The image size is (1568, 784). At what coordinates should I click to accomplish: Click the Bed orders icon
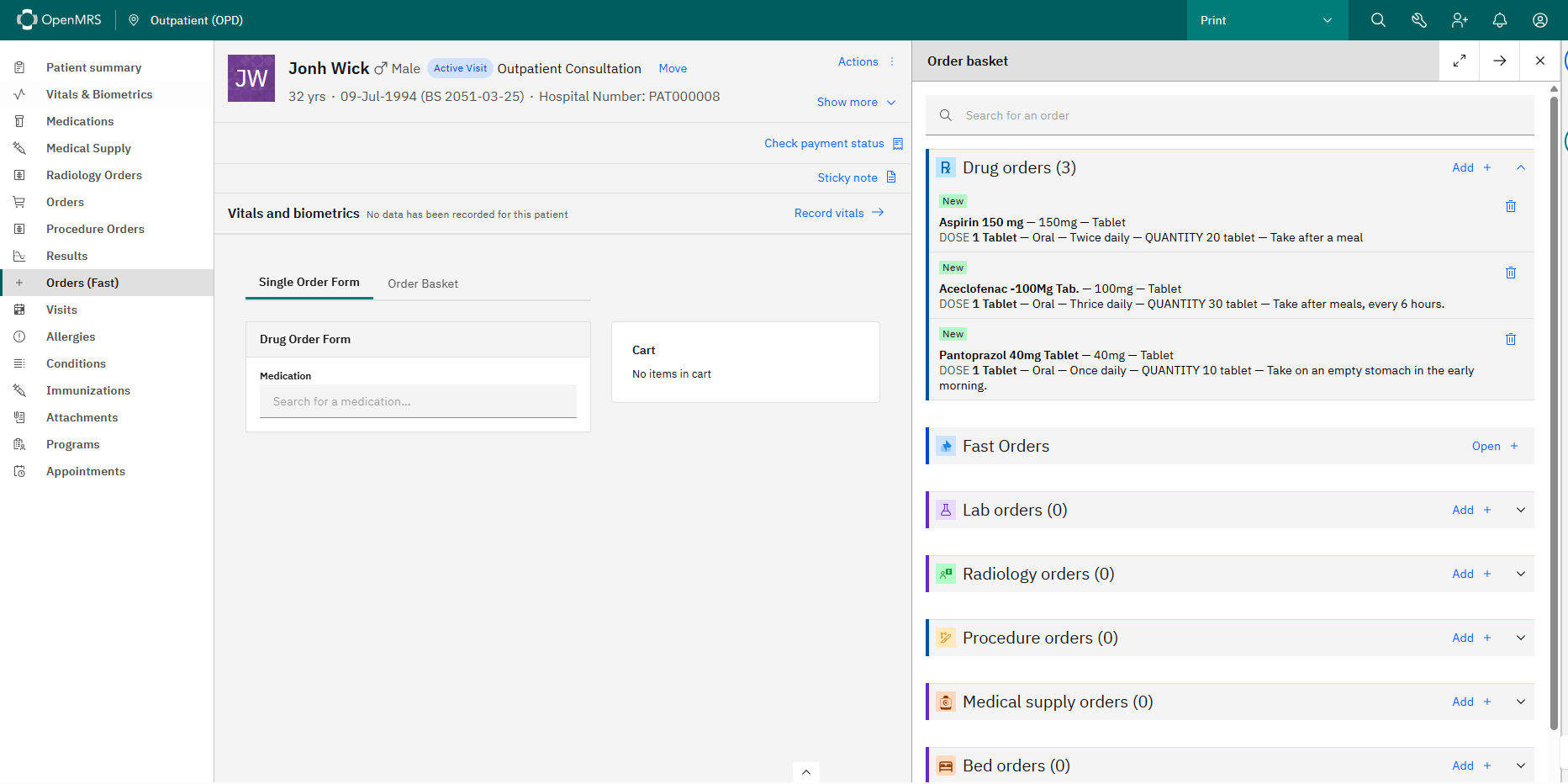tap(946, 765)
